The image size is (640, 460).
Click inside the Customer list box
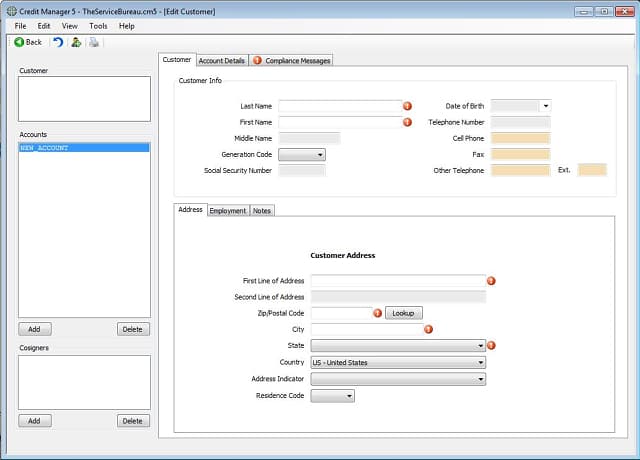84,99
